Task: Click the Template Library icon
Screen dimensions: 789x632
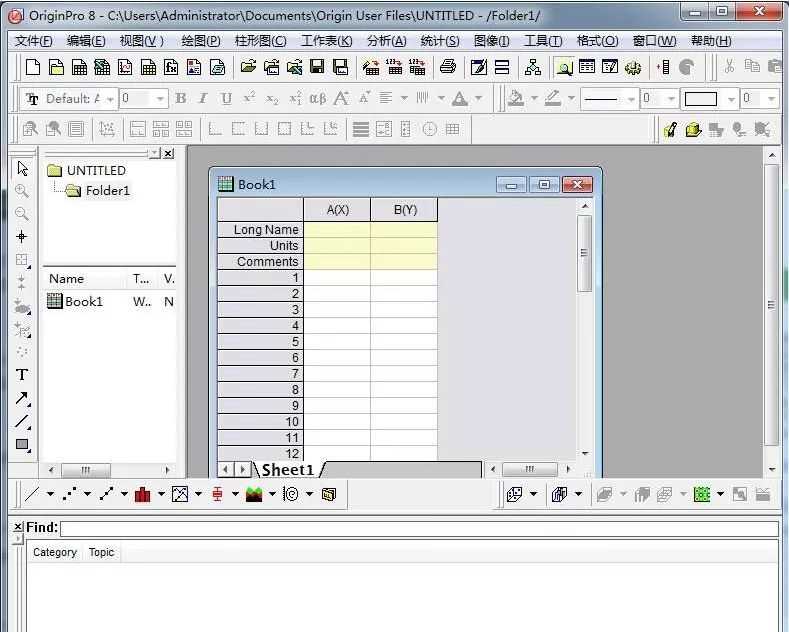Action: click(329, 494)
